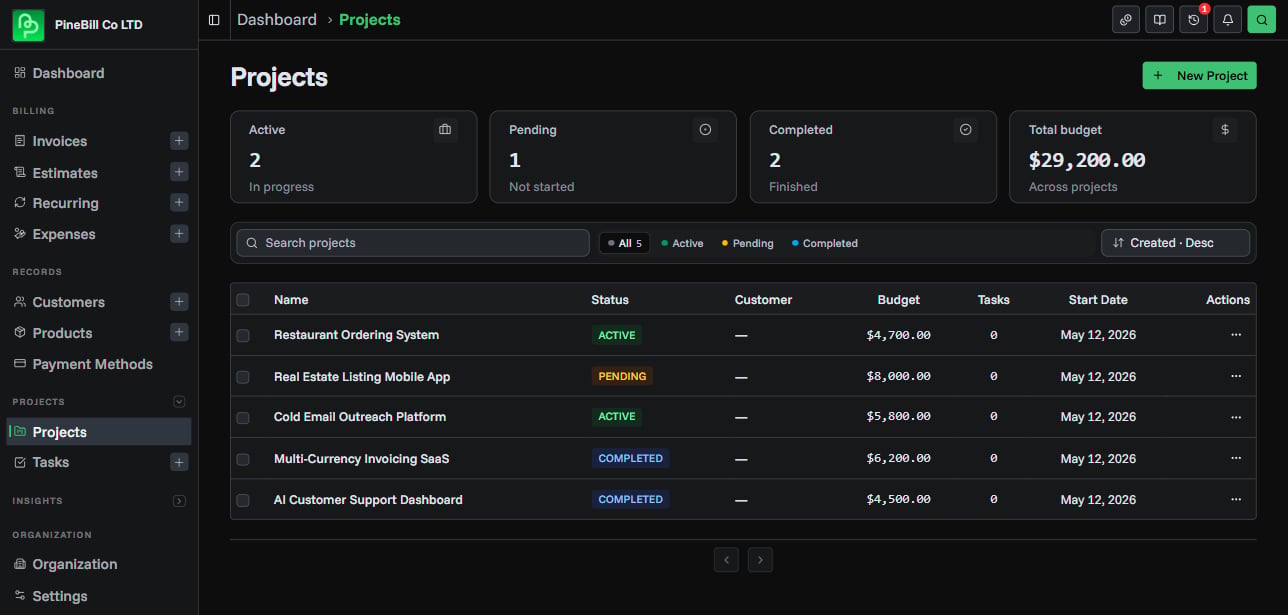Click briefcase icon on Active card
The width and height of the screenshot is (1288, 615).
coord(445,130)
